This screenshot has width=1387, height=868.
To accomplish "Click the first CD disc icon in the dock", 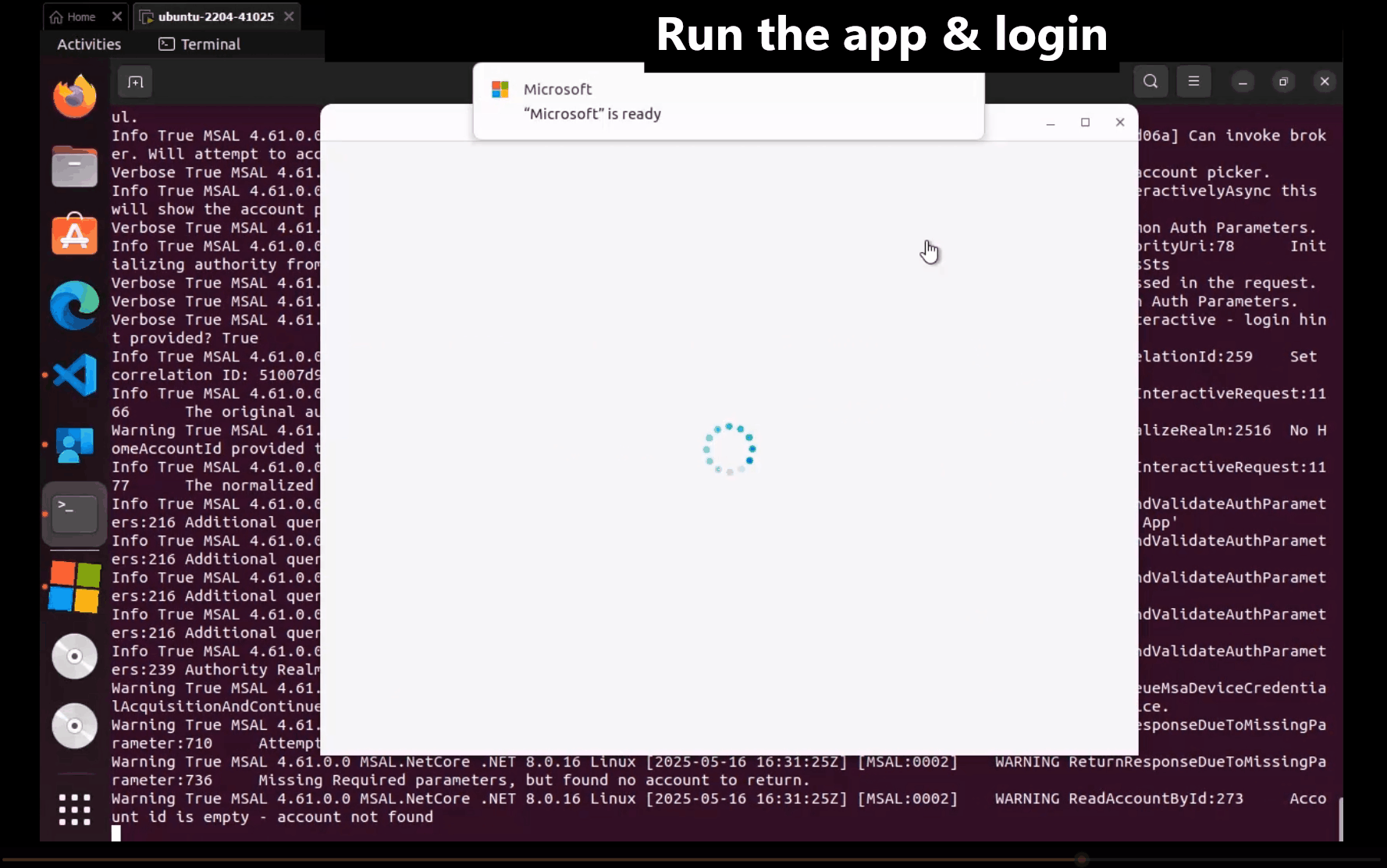I will click(x=74, y=656).
